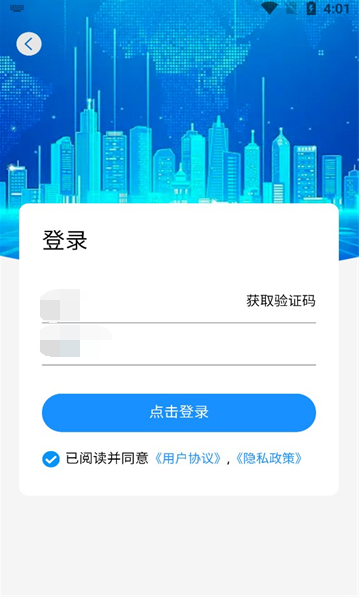Open the 《隐私政策》 link
Image resolution: width=362 pixels, height=601 pixels.
[268, 458]
